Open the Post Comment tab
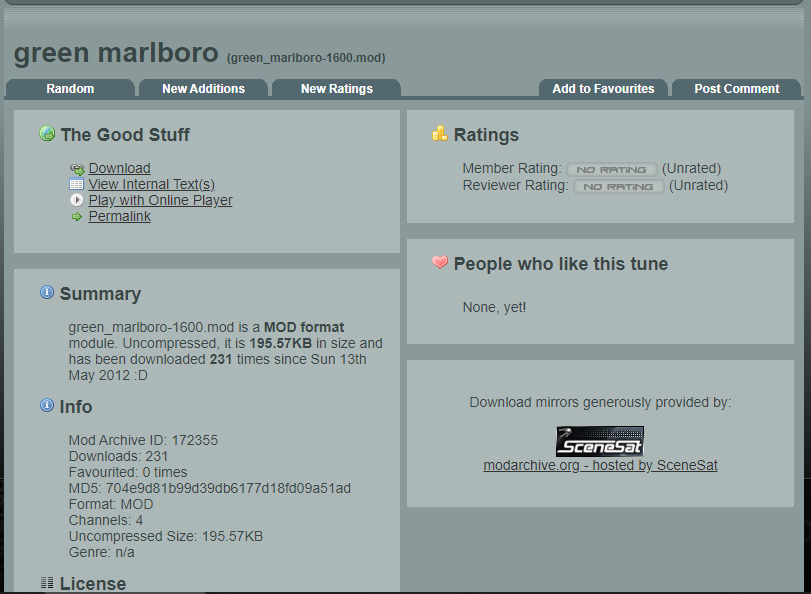811x594 pixels. tap(737, 88)
